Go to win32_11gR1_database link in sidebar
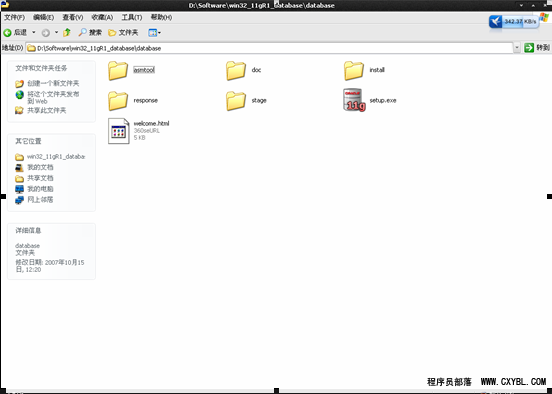Viewport: 552px width, 394px height. [56, 157]
